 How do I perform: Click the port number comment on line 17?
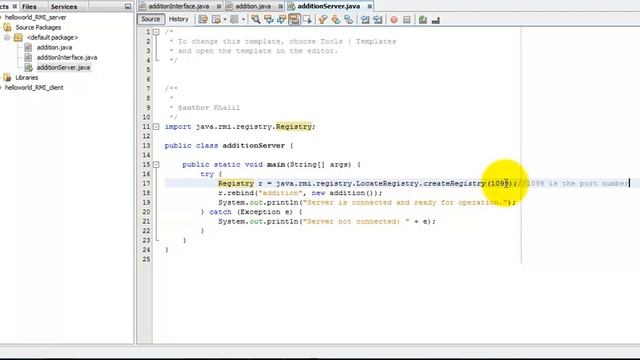tap(572, 184)
